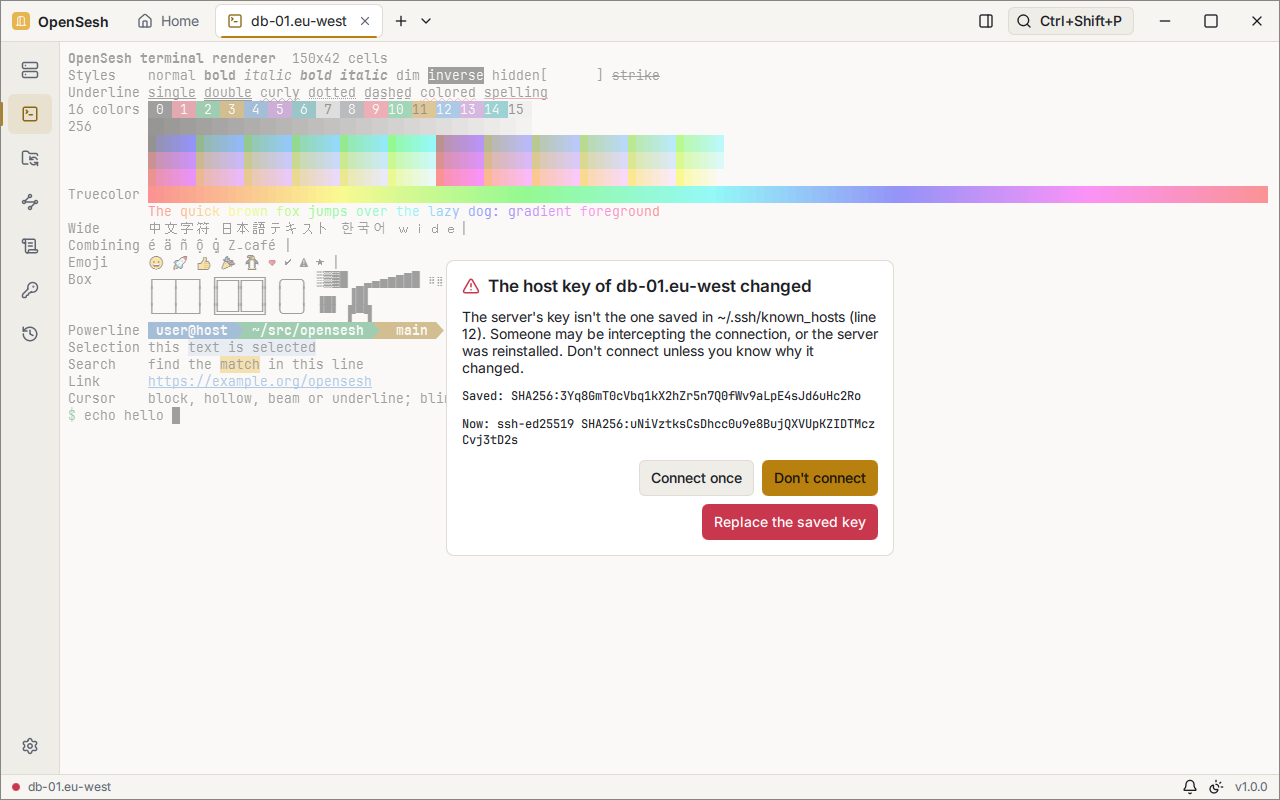Open the file transfer folder icon
Screen dimensions: 1280x800
click(x=30, y=158)
